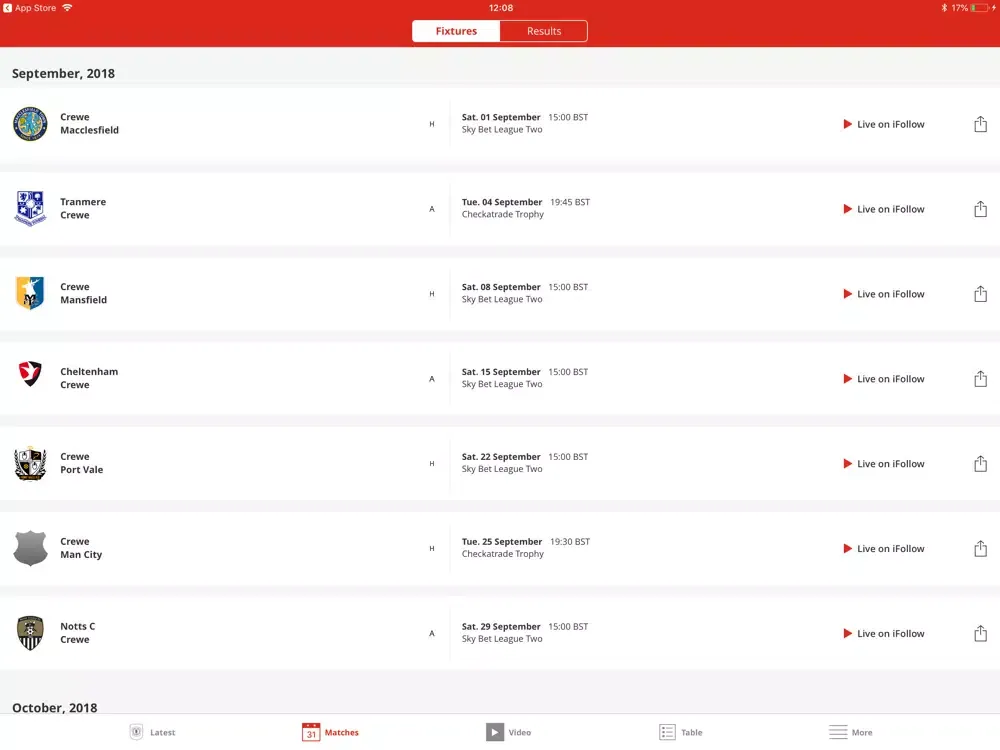Open the 'Crewe Macclesfield' fixture names
The height and width of the screenshot is (750, 1000).
(89, 124)
